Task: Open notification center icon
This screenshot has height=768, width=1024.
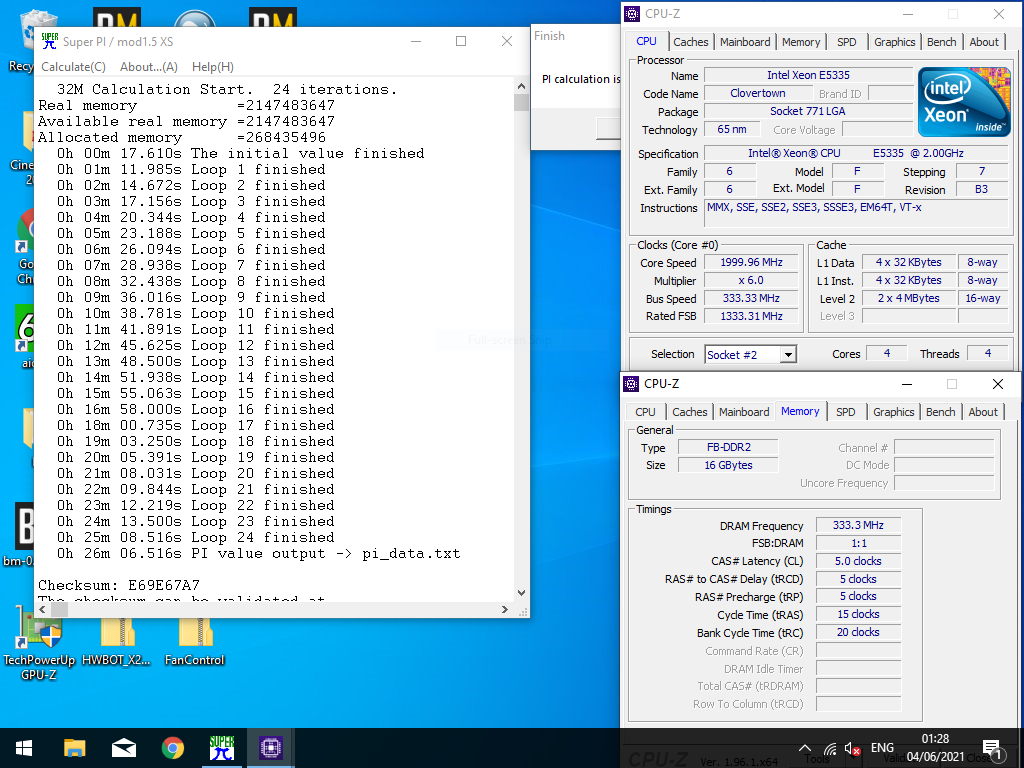Action: point(991,748)
